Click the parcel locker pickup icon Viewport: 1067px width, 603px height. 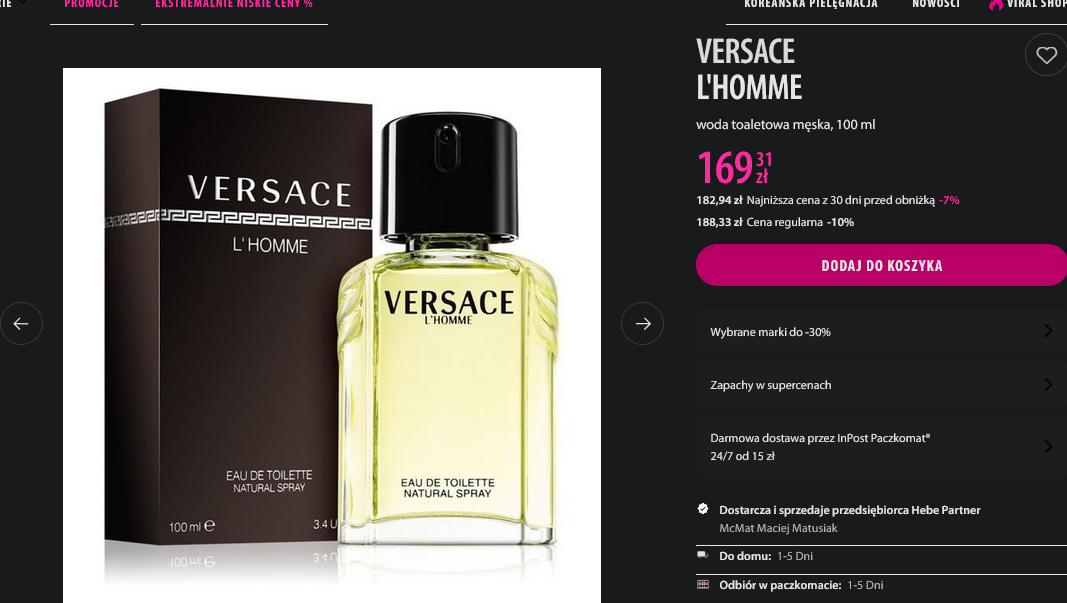(703, 585)
